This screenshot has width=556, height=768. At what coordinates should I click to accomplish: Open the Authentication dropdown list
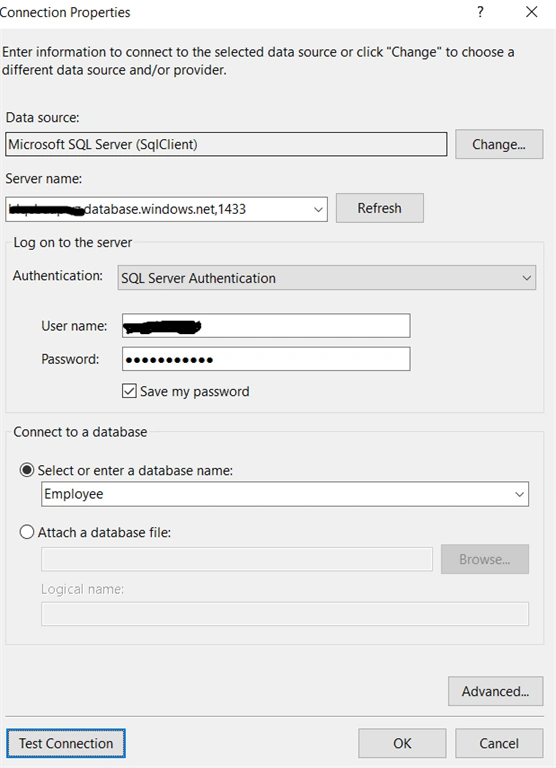tap(326, 278)
